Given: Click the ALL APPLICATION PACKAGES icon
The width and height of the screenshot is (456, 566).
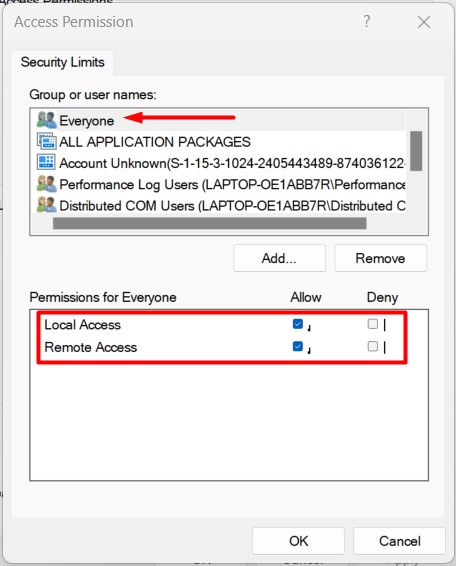Looking at the screenshot, I should (x=47, y=142).
